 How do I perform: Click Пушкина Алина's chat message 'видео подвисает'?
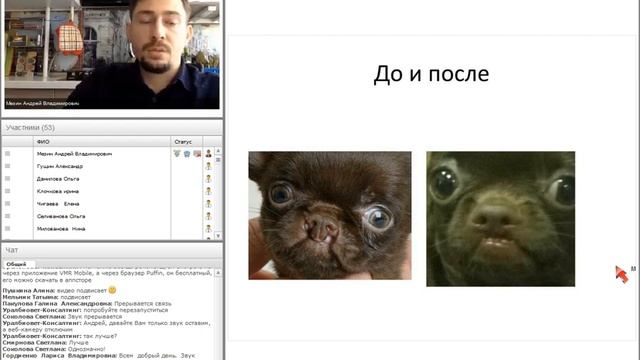click(81, 291)
